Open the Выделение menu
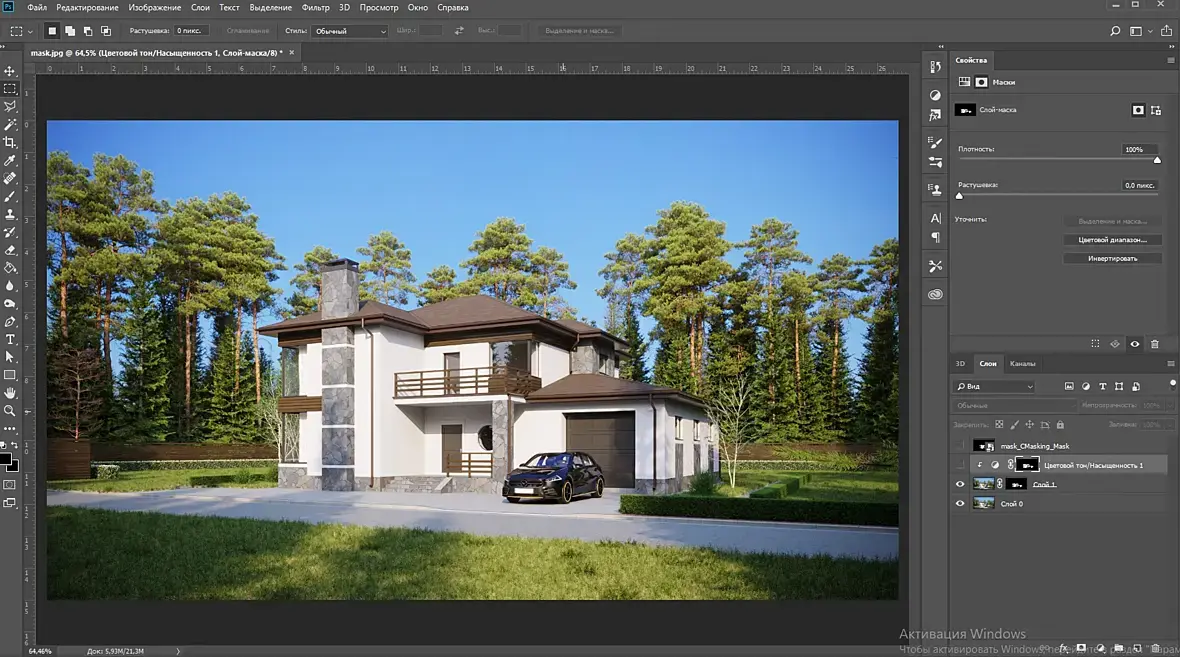 coord(270,8)
